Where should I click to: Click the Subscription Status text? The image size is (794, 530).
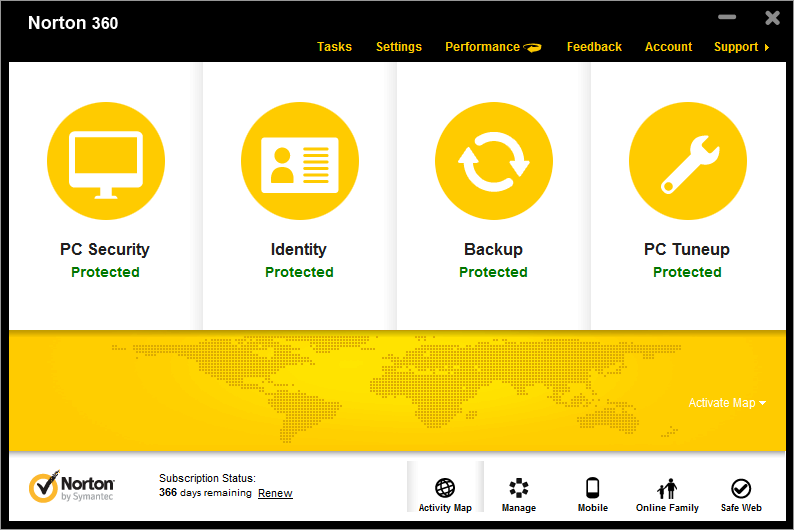(x=207, y=478)
